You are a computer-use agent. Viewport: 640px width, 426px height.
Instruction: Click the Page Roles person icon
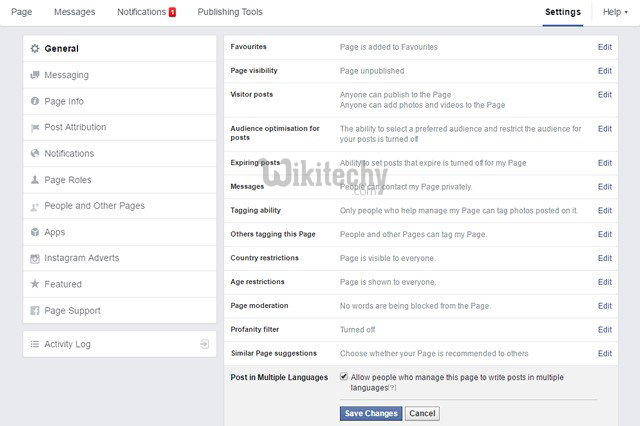(x=35, y=180)
